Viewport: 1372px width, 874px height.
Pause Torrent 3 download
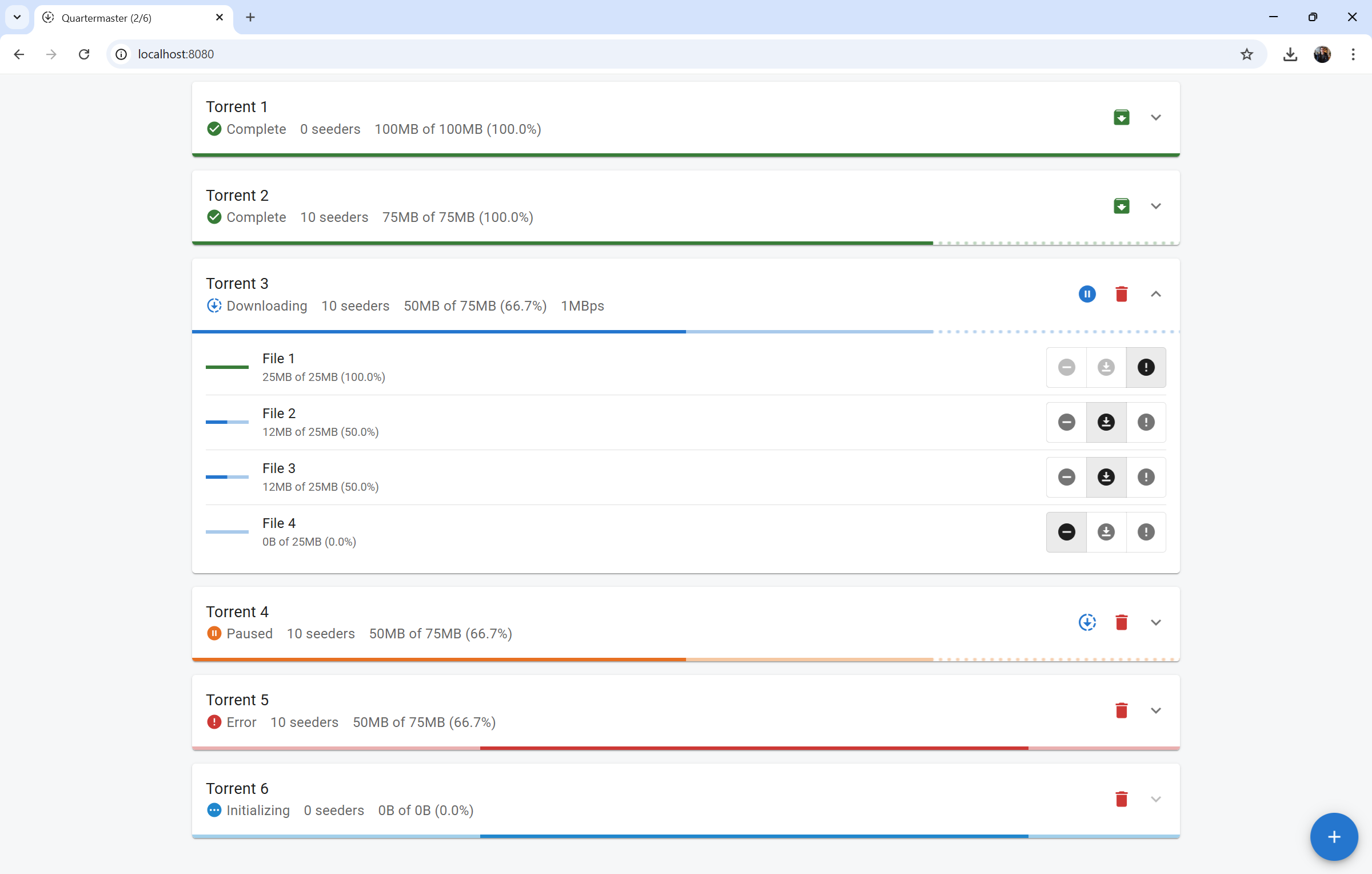click(1087, 294)
